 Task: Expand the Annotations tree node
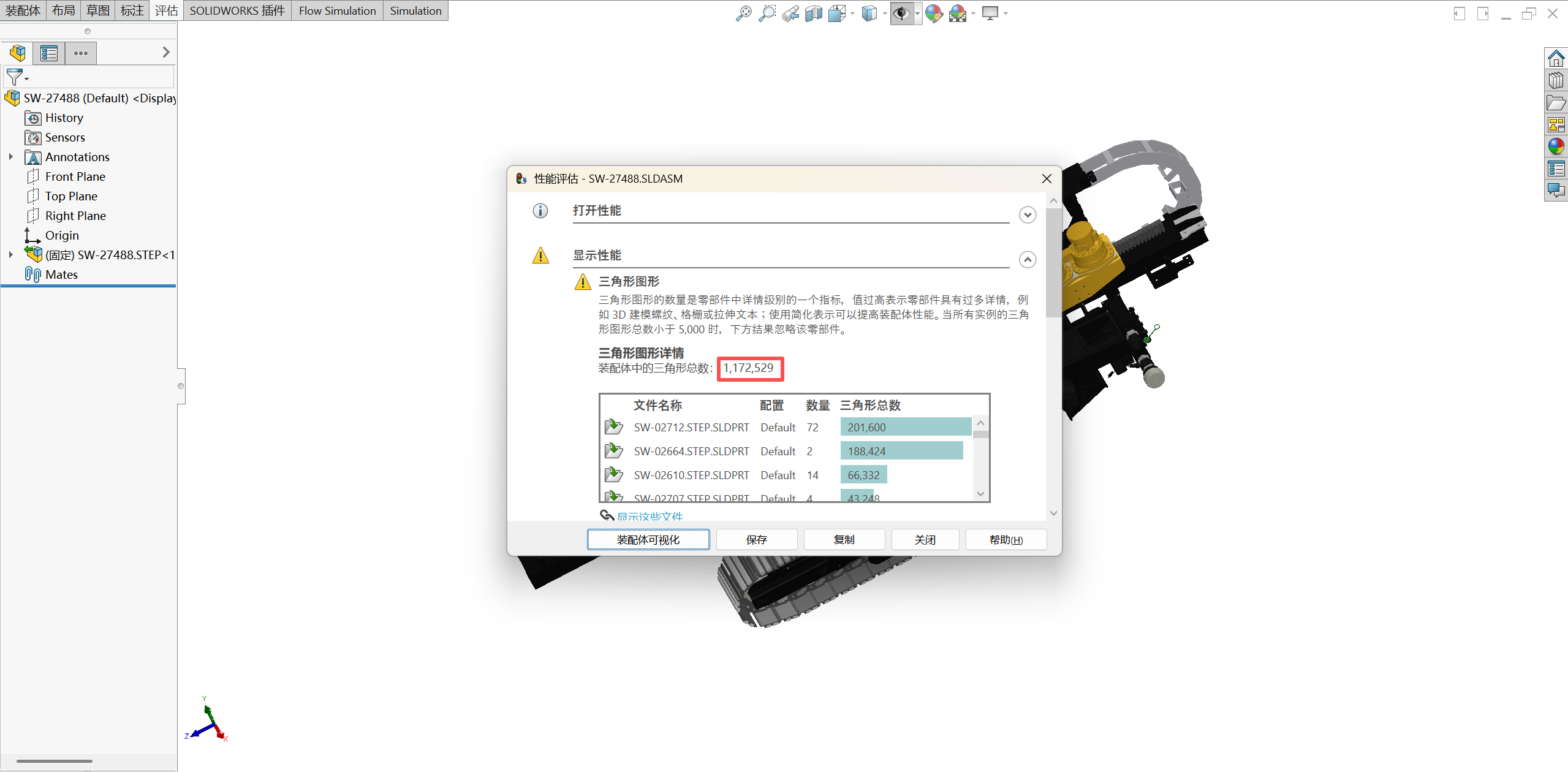click(x=10, y=157)
